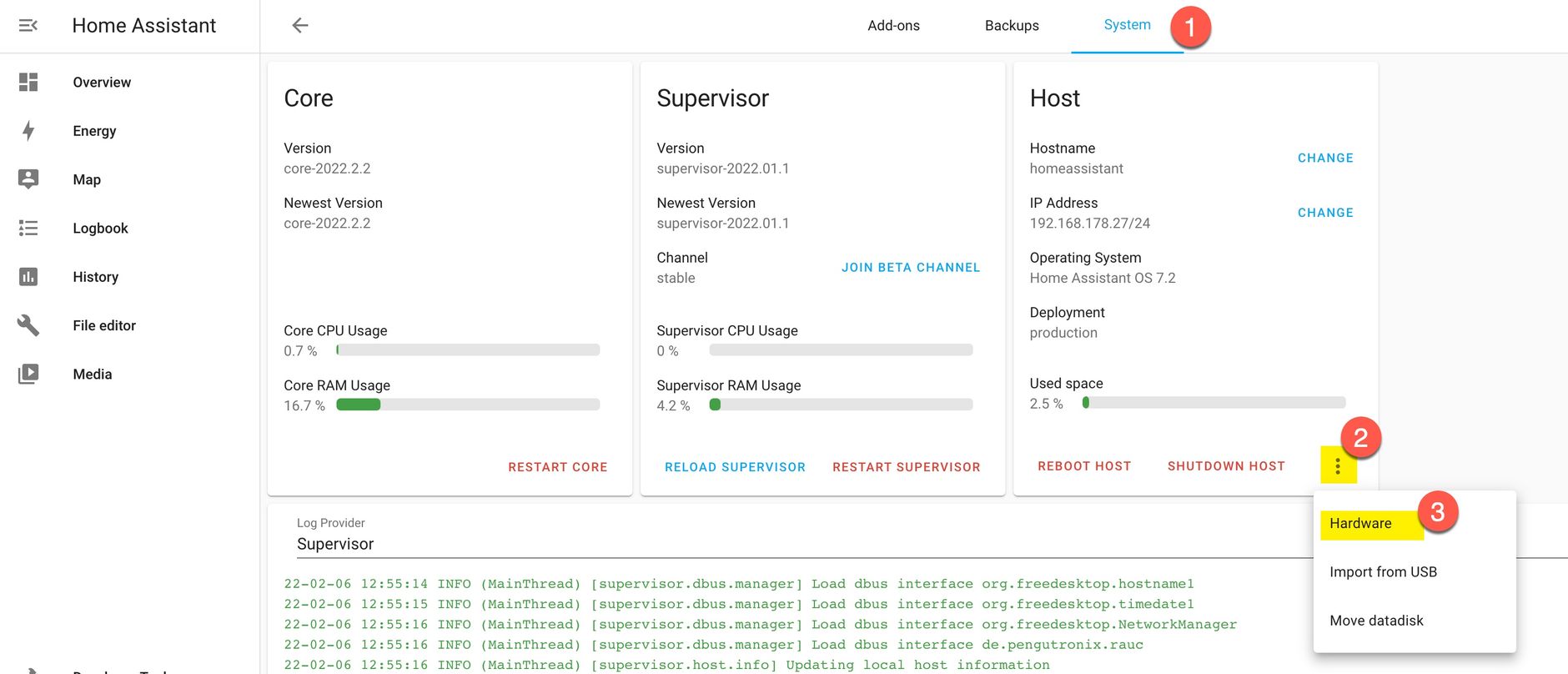The width and height of the screenshot is (1568, 674).
Task: Switch to the Add-ons tab
Action: tap(893, 26)
